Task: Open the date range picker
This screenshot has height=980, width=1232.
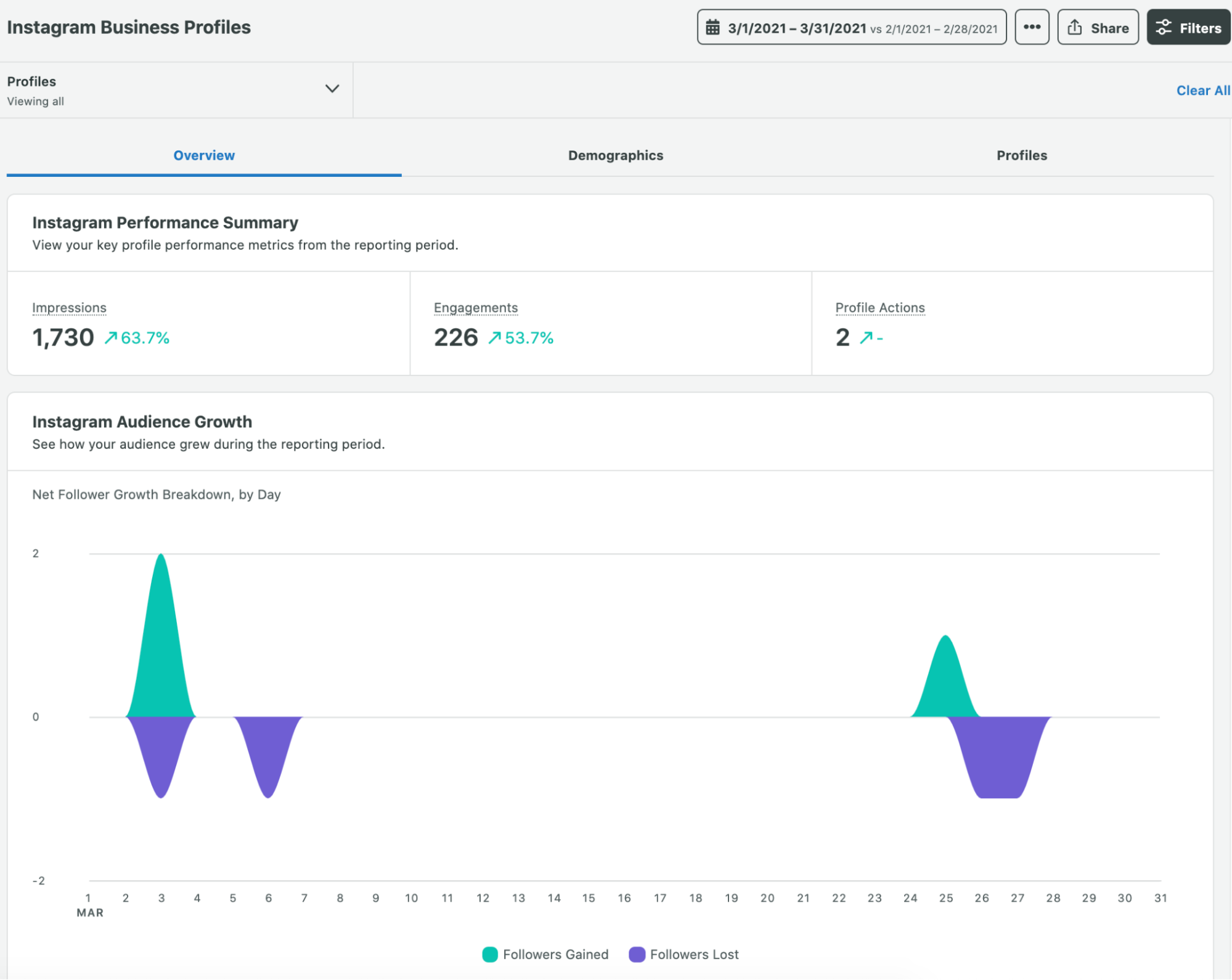Action: click(851, 27)
